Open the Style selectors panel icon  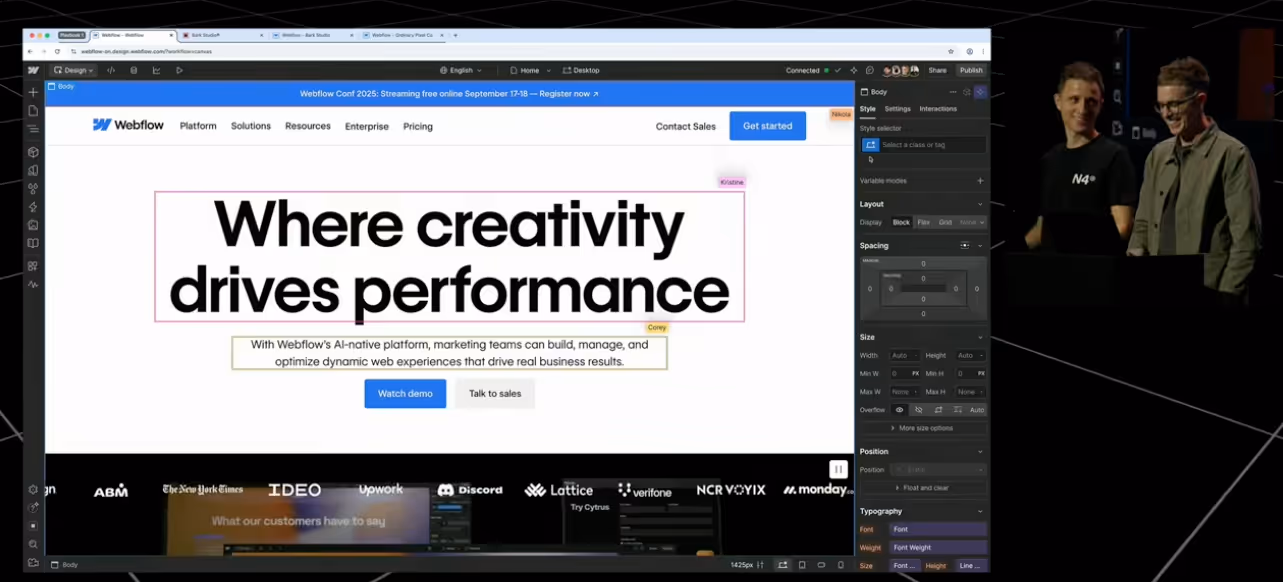click(x=33, y=188)
